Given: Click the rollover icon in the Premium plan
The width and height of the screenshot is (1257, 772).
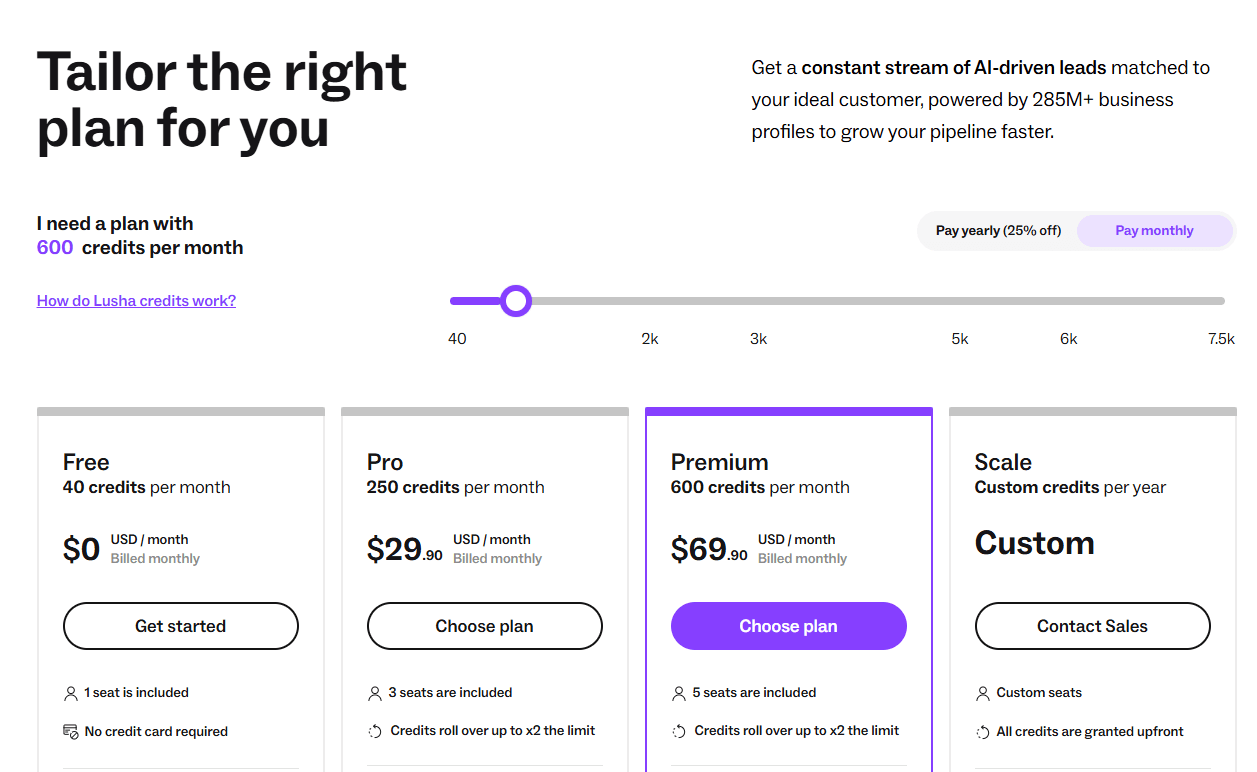Looking at the screenshot, I should [x=679, y=731].
